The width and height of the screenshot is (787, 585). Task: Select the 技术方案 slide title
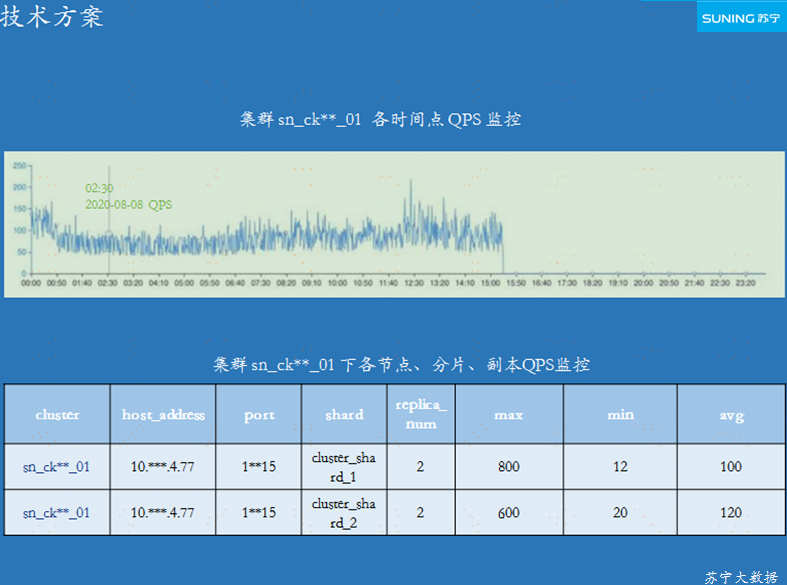pos(52,16)
